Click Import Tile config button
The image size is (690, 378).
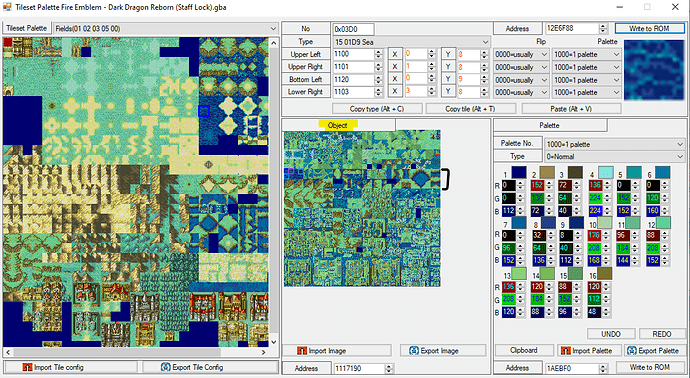point(70,367)
